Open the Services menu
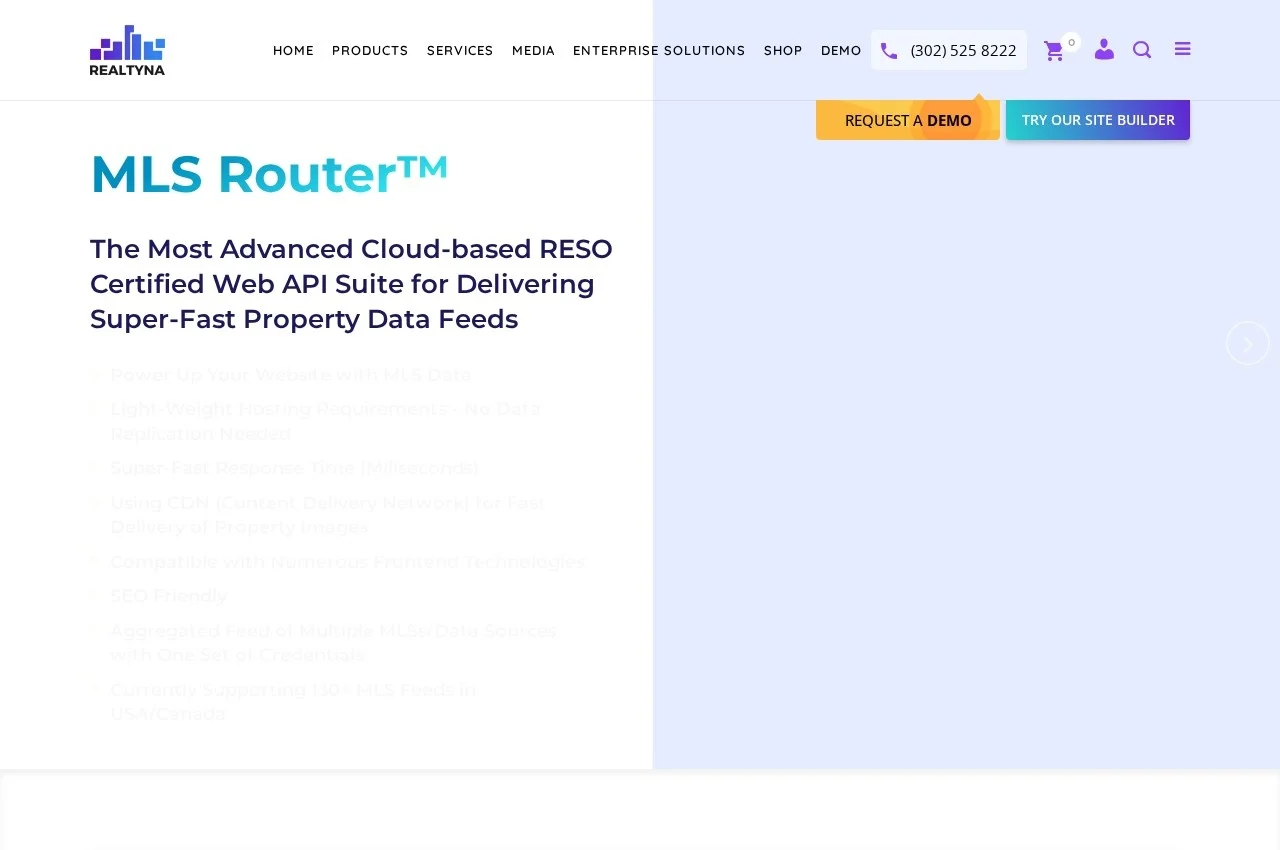 pos(460,50)
